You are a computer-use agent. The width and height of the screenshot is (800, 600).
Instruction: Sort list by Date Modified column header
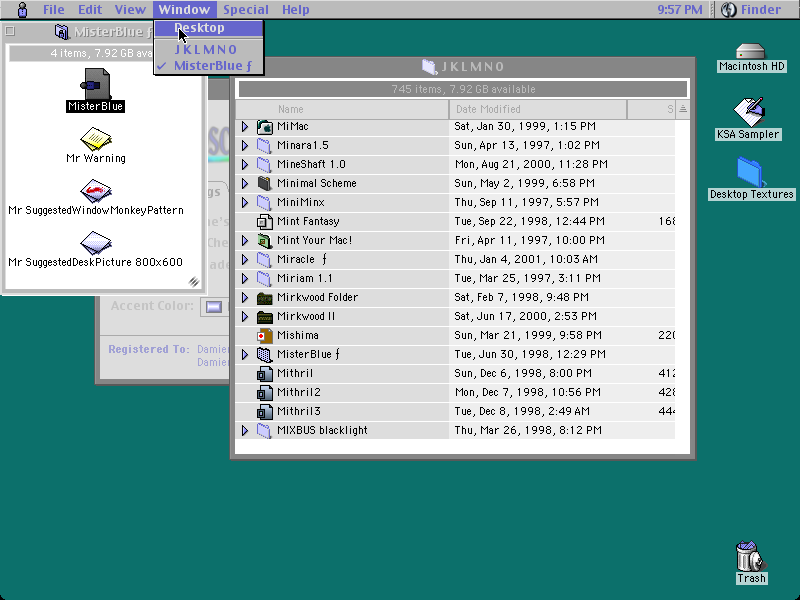(538, 109)
